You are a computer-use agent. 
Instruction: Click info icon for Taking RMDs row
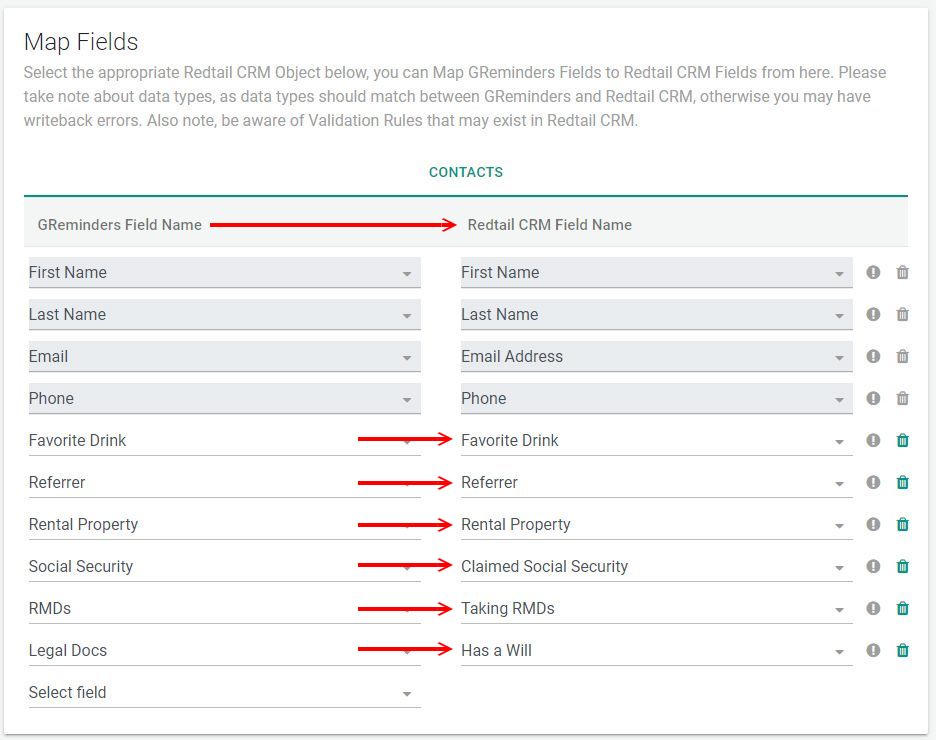[x=873, y=608]
